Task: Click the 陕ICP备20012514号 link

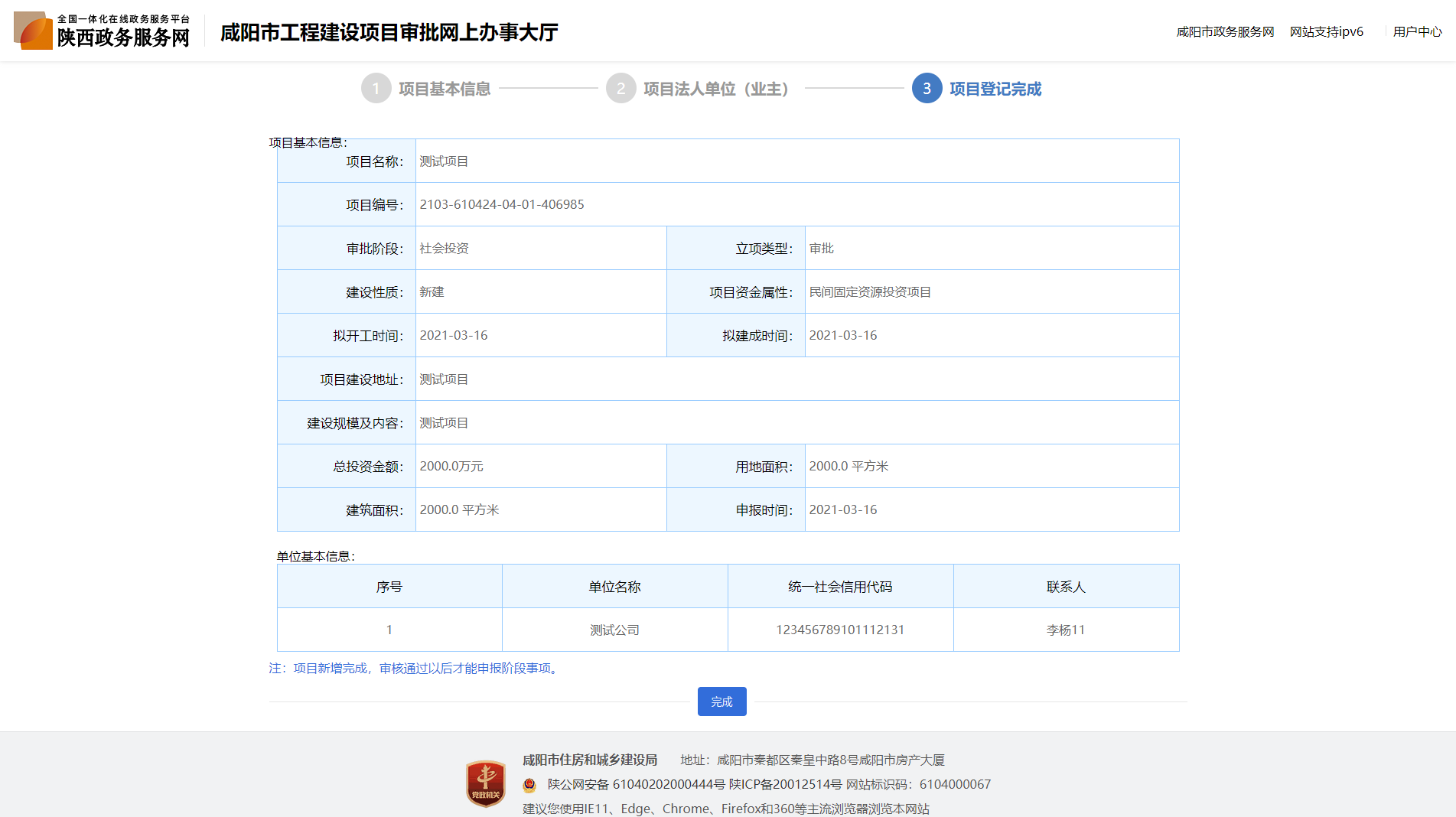Action: pyautogui.click(x=785, y=784)
